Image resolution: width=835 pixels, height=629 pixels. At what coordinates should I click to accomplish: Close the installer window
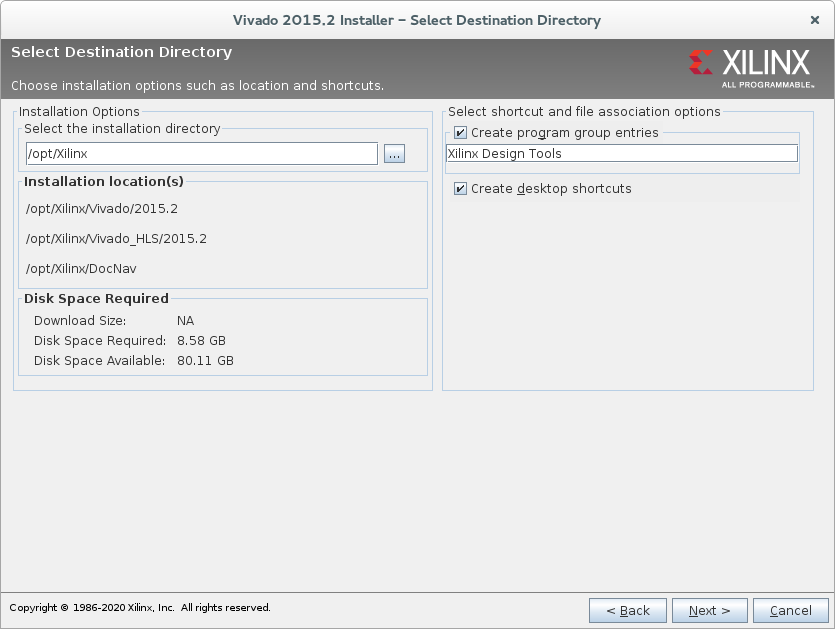[x=815, y=20]
